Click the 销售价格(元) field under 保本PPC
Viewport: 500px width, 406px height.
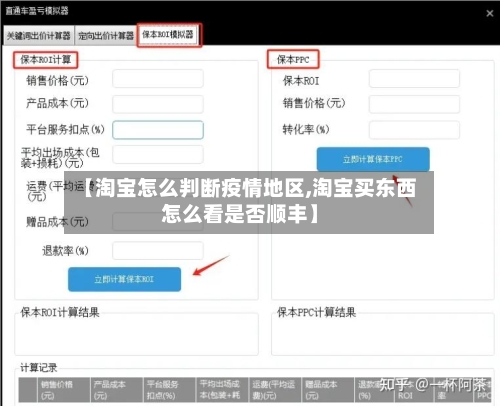414,104
